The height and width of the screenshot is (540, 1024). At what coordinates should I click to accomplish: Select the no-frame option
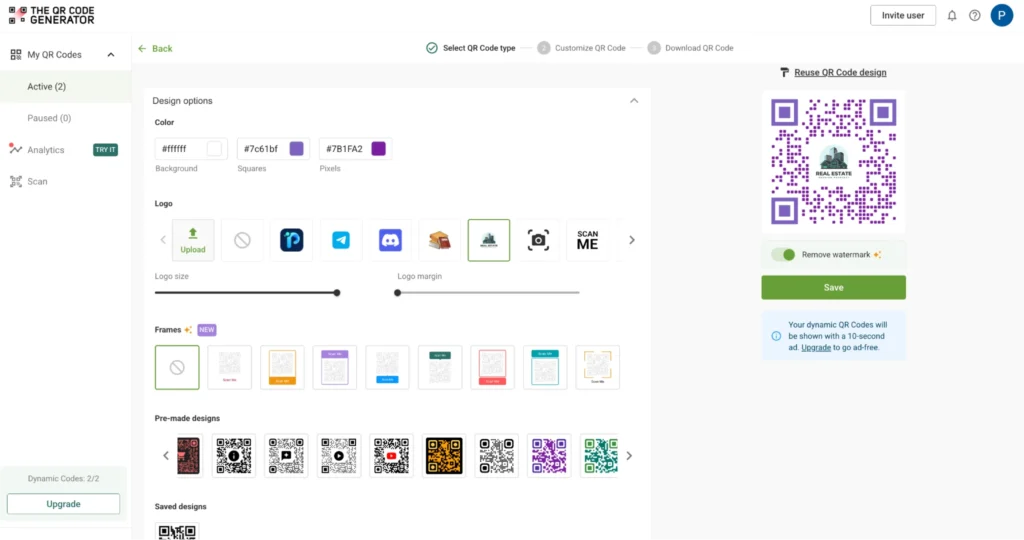[177, 368]
